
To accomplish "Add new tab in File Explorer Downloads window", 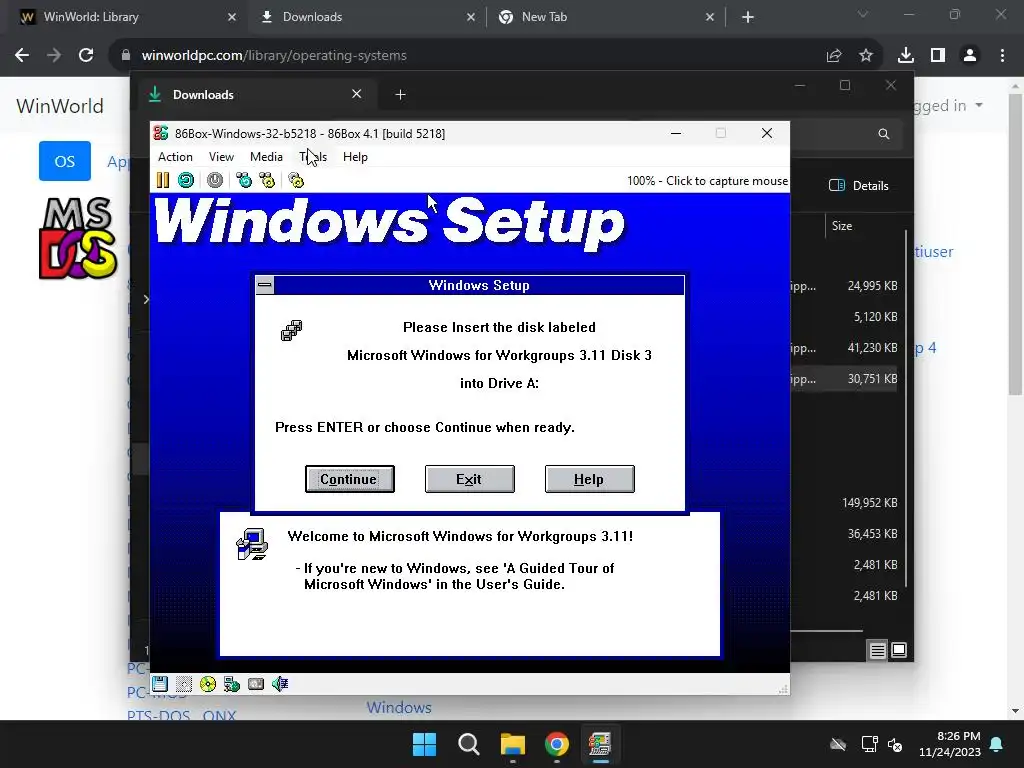I will tap(400, 95).
